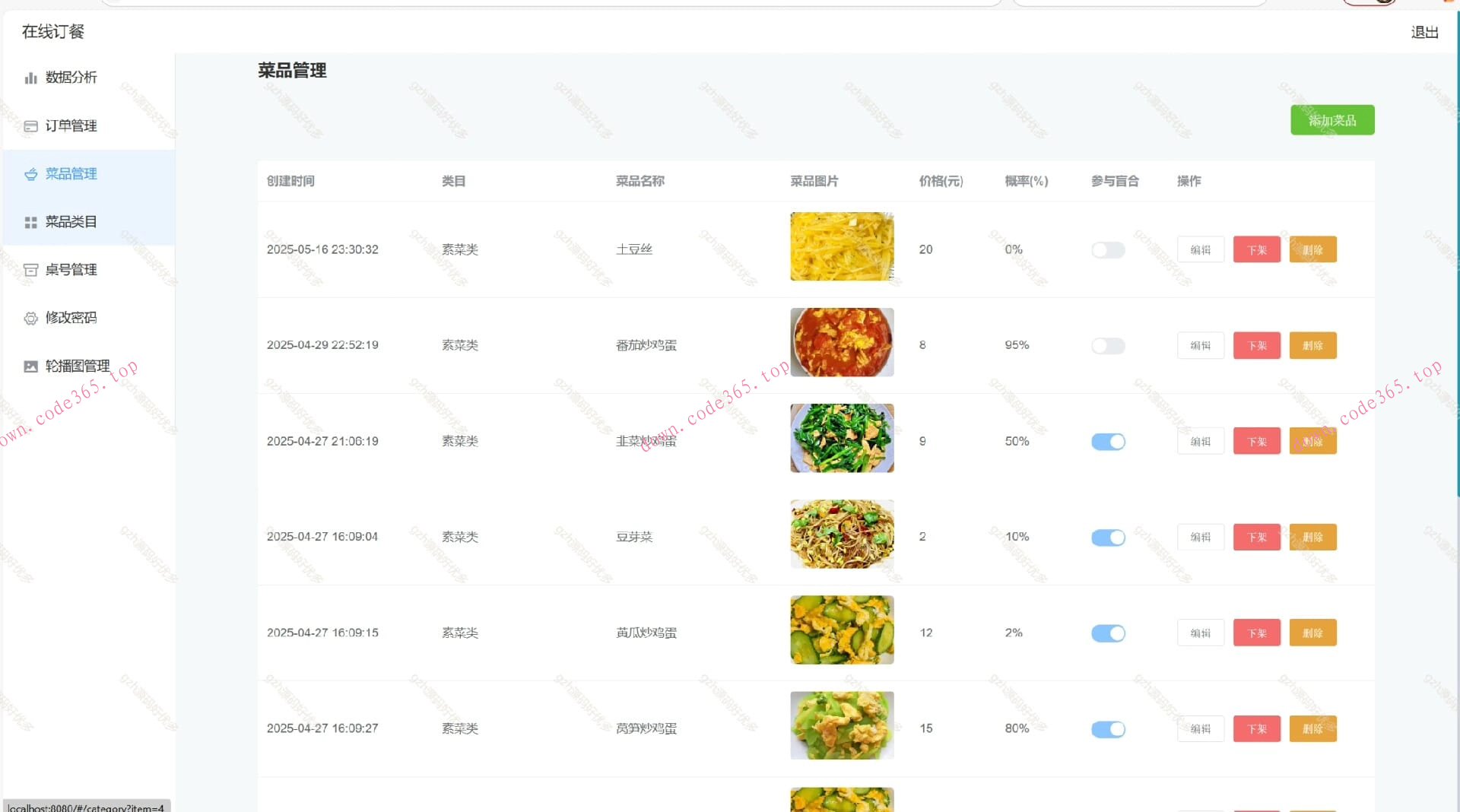Image resolution: width=1460 pixels, height=812 pixels.
Task: Click the 土豆丝 dish name link
Action: pos(634,249)
